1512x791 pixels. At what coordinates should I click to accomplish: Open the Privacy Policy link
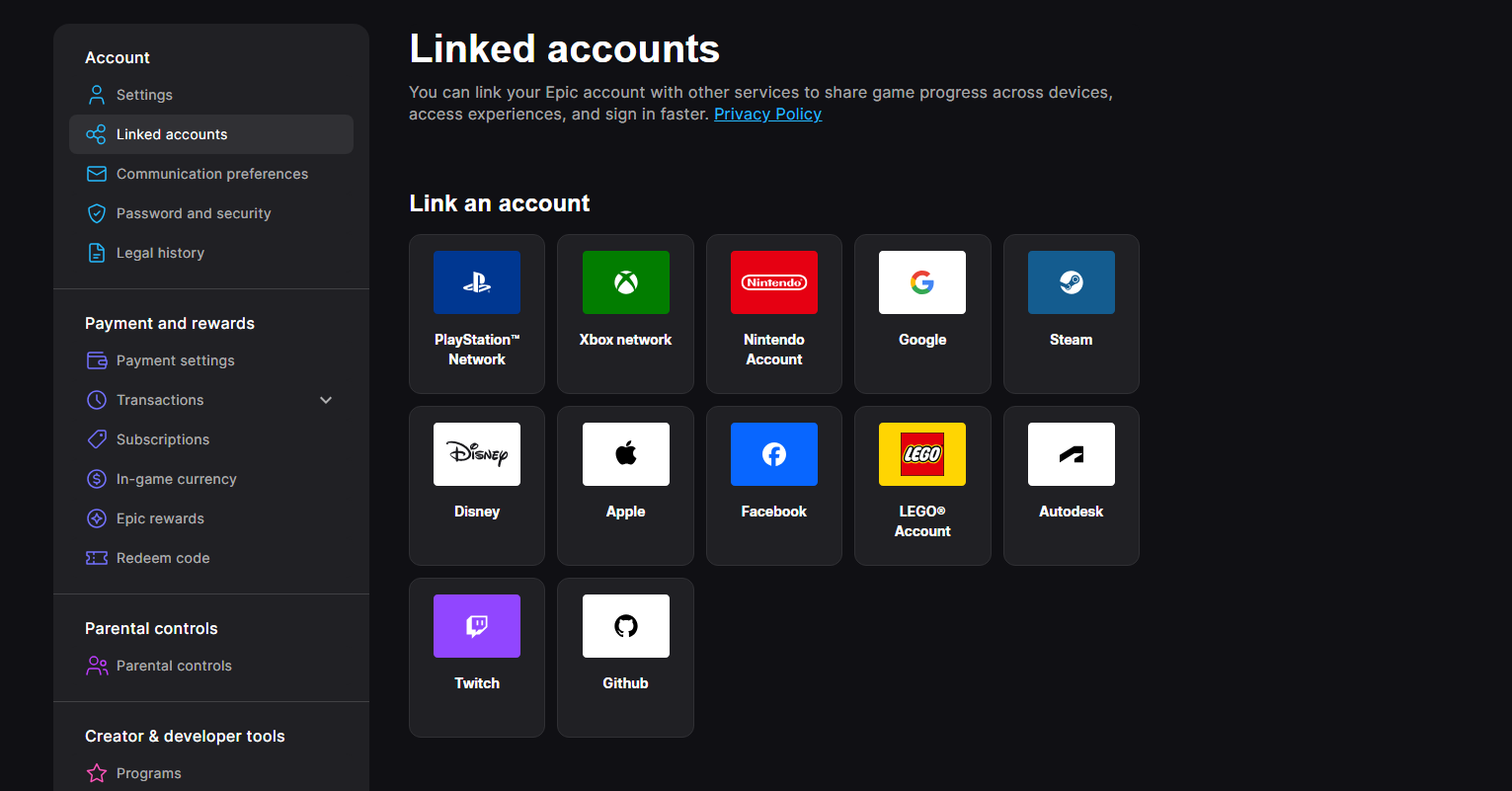pyautogui.click(x=767, y=114)
